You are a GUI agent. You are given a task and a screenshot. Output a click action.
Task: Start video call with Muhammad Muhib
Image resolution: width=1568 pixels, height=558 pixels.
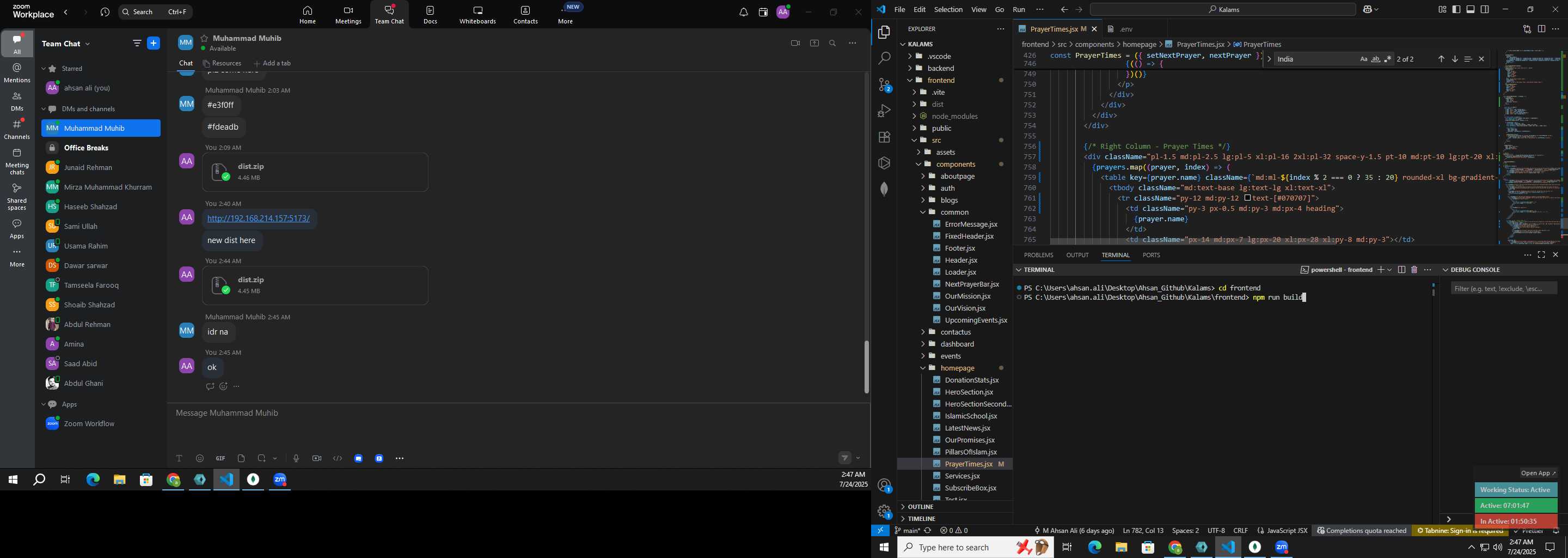click(795, 43)
